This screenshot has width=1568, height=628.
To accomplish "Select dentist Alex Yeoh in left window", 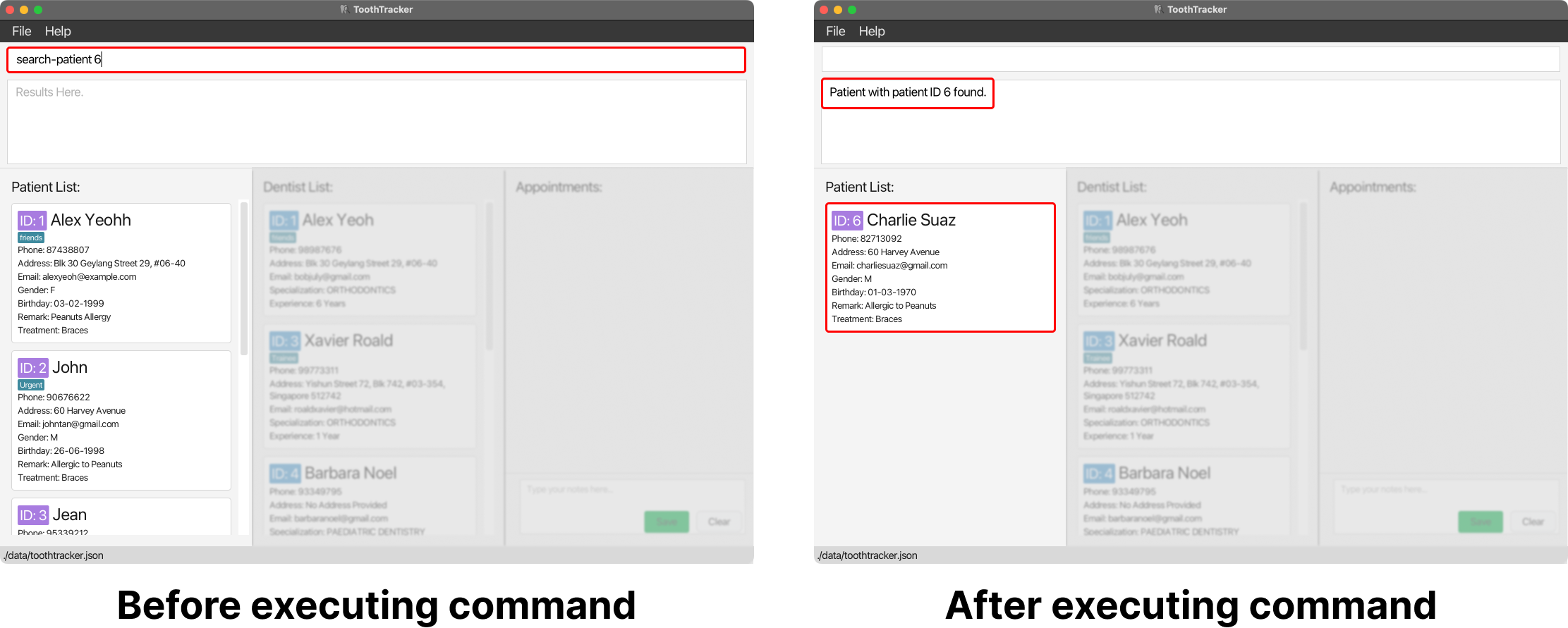I will [338, 220].
